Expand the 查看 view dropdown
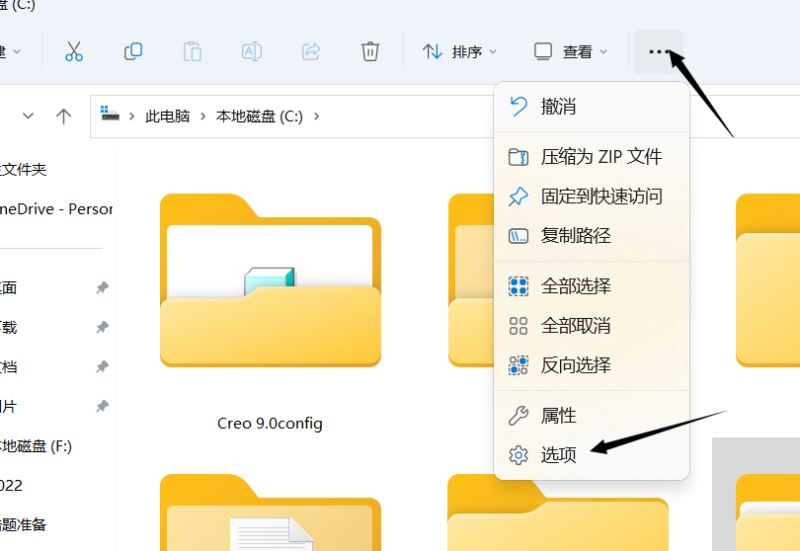 pyautogui.click(x=571, y=52)
